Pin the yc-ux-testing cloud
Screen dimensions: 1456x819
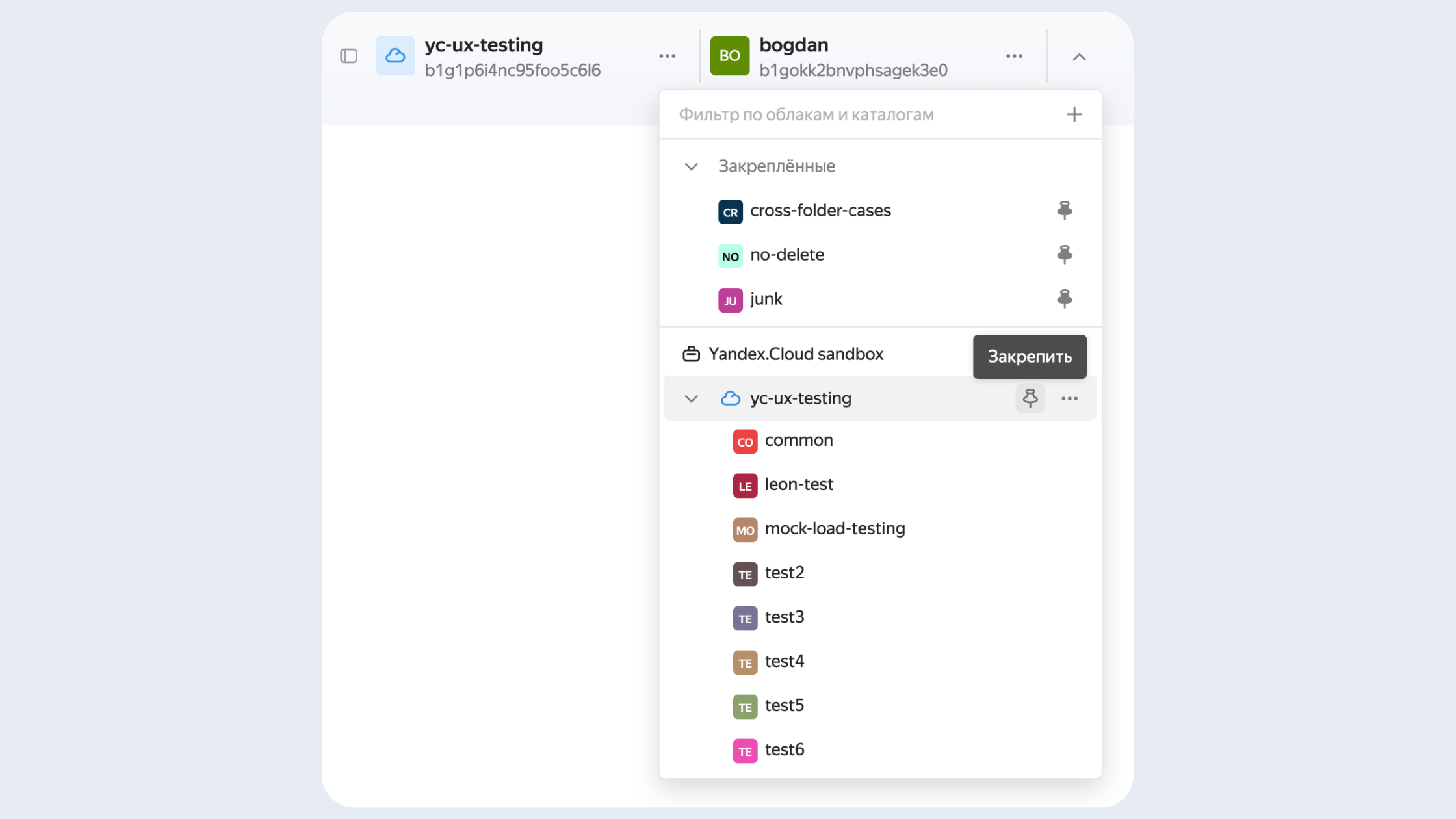pos(1030,398)
